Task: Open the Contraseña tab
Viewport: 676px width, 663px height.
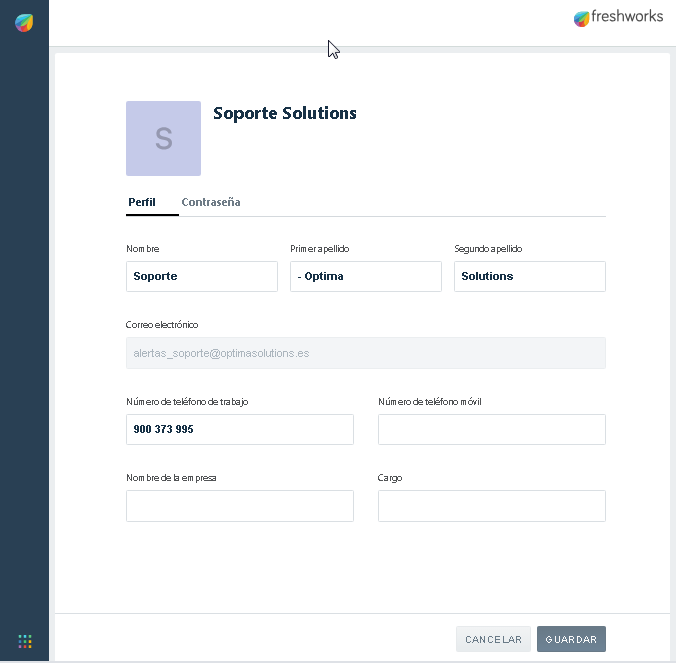Action: point(210,202)
